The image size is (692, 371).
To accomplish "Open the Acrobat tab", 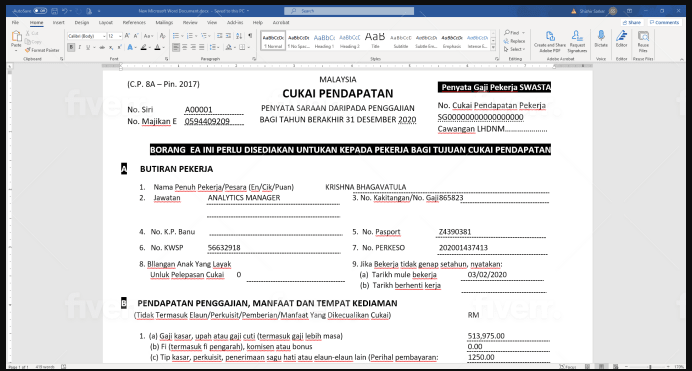I will (281, 22).
